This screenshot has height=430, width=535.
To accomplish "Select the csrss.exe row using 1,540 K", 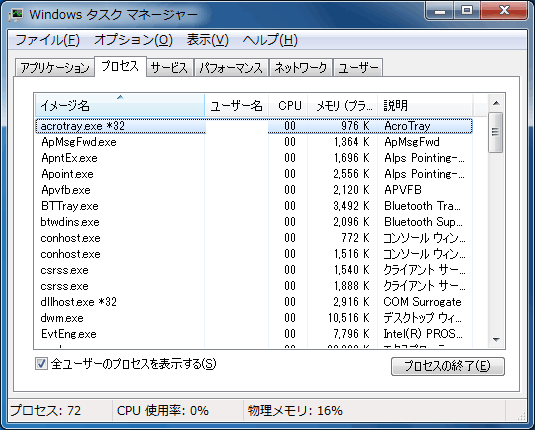I will point(254,270).
